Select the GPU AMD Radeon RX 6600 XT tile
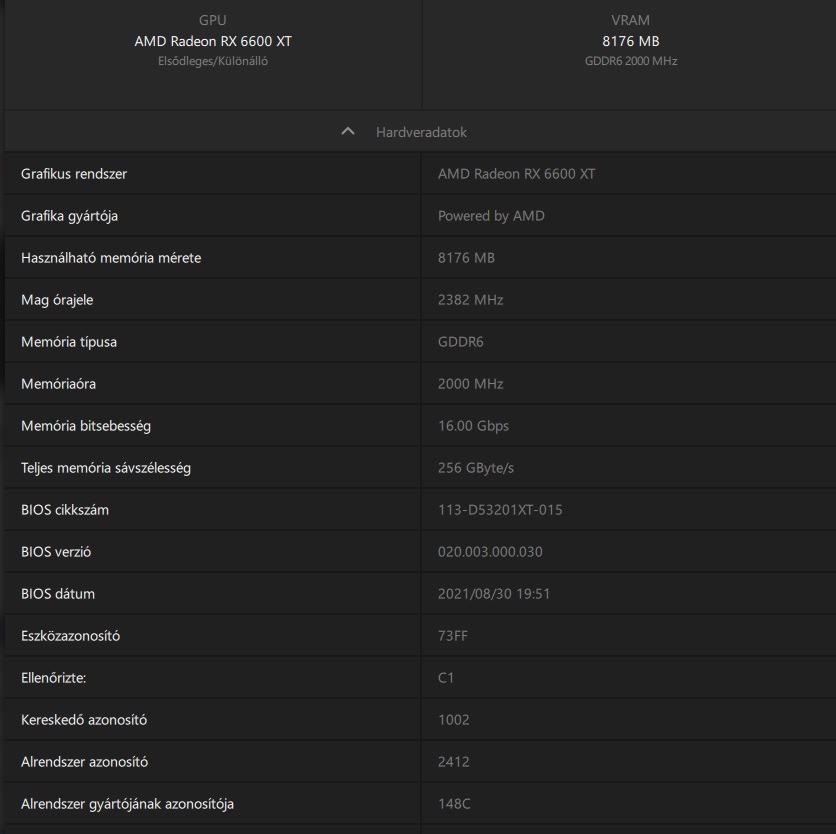836x834 pixels. pyautogui.click(x=213, y=42)
